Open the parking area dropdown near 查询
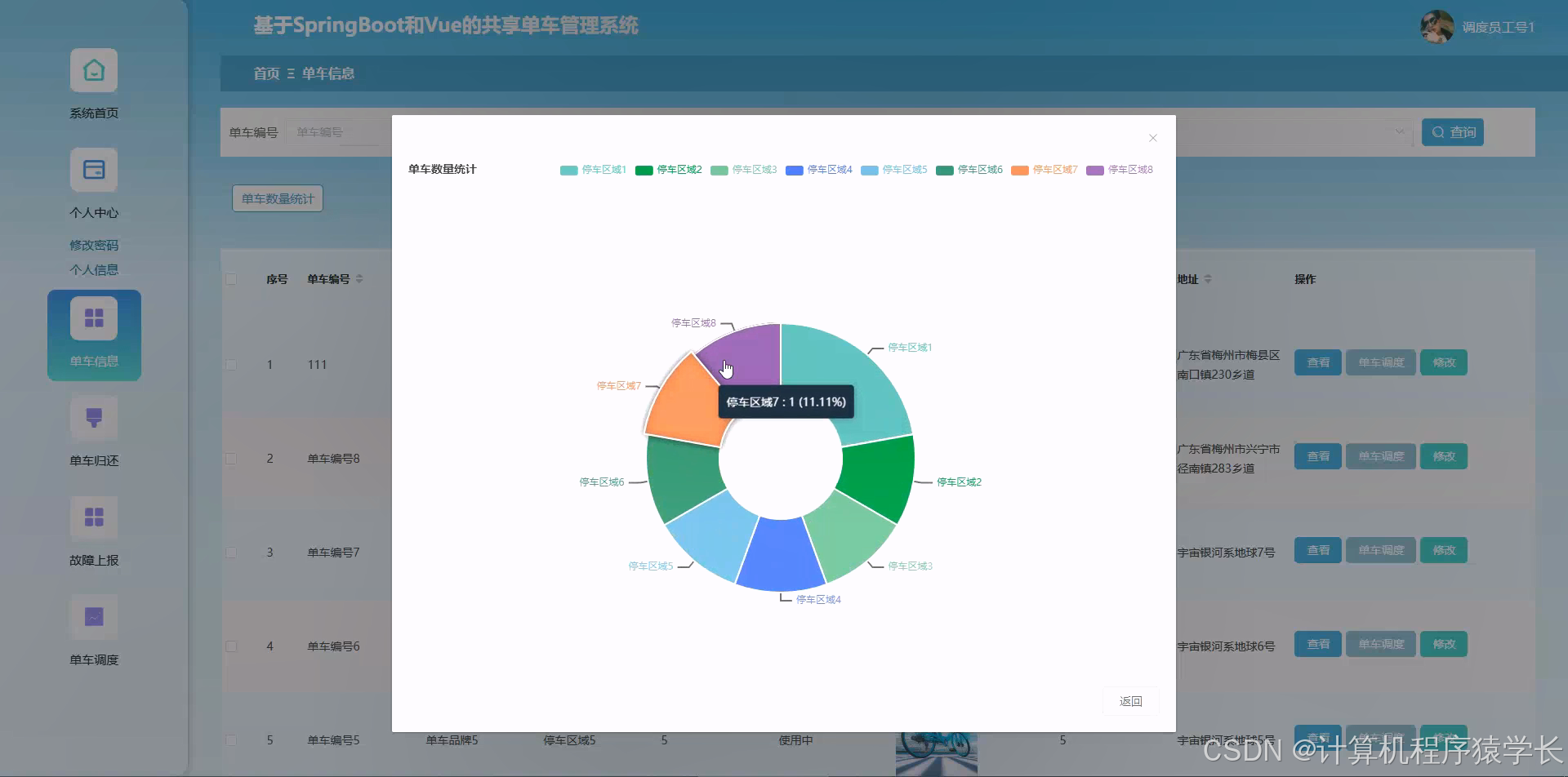 coord(1398,131)
